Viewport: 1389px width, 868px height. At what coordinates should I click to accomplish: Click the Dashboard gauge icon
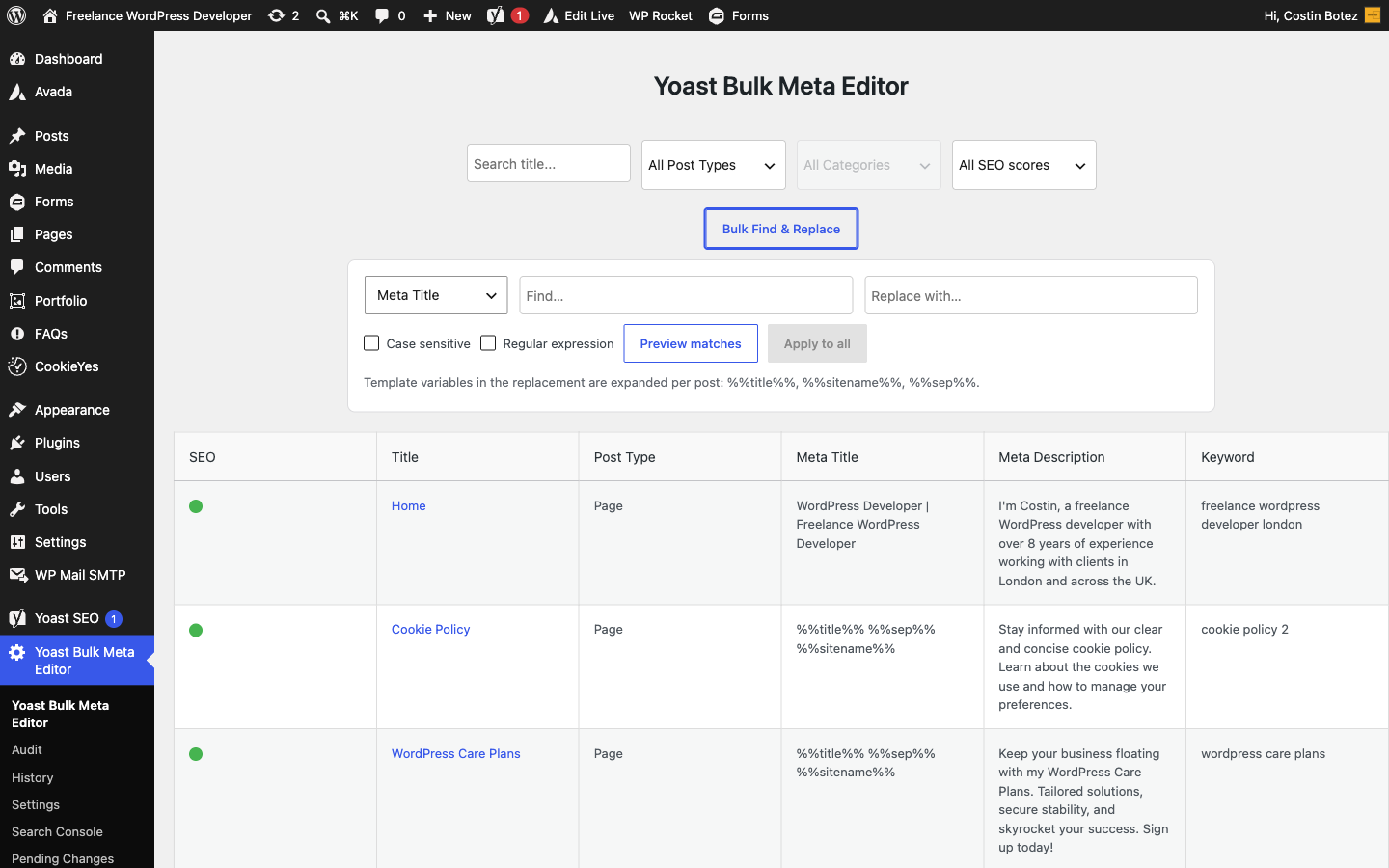point(17,59)
